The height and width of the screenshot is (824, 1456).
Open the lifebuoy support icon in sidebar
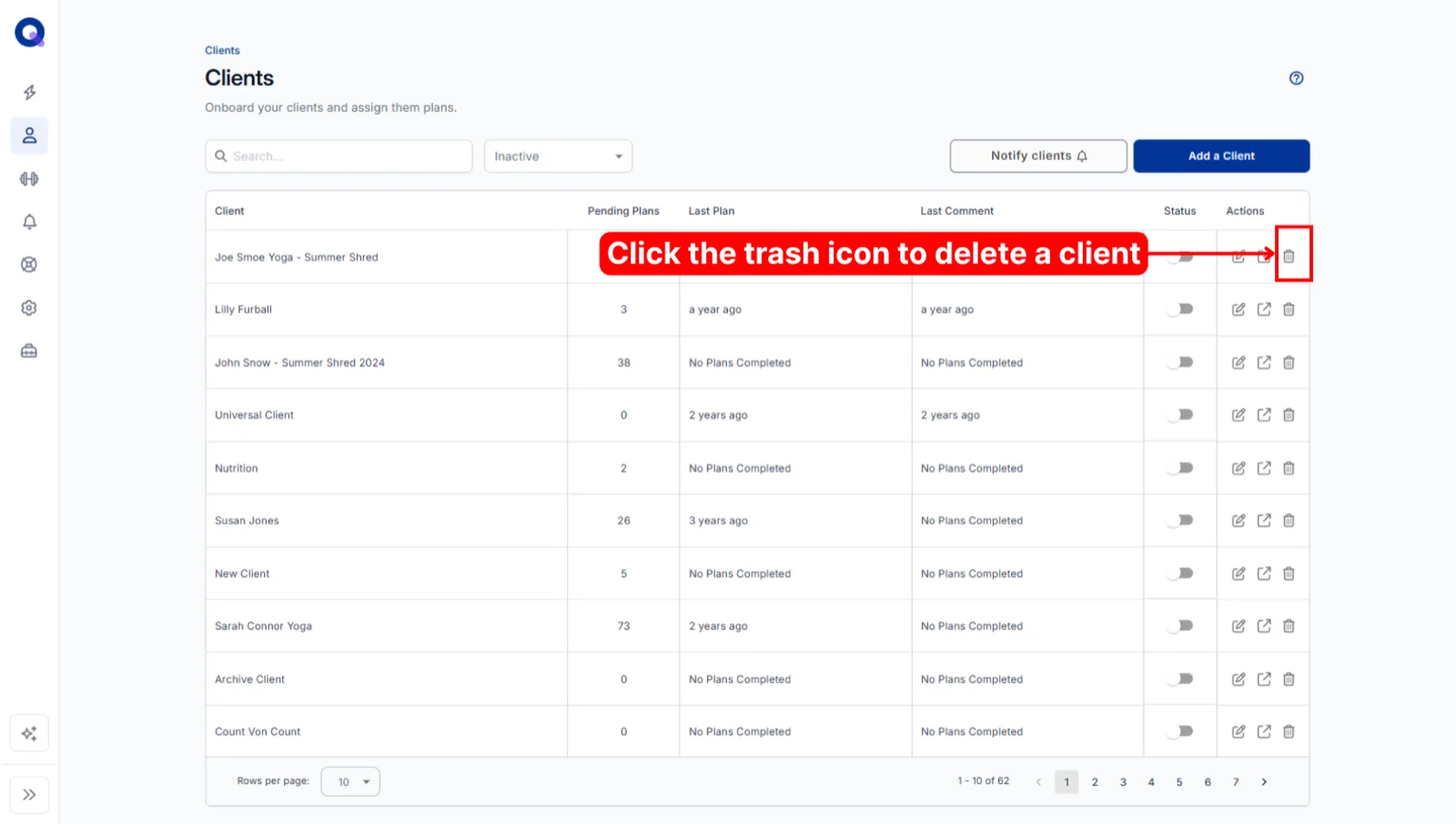pyautogui.click(x=29, y=265)
